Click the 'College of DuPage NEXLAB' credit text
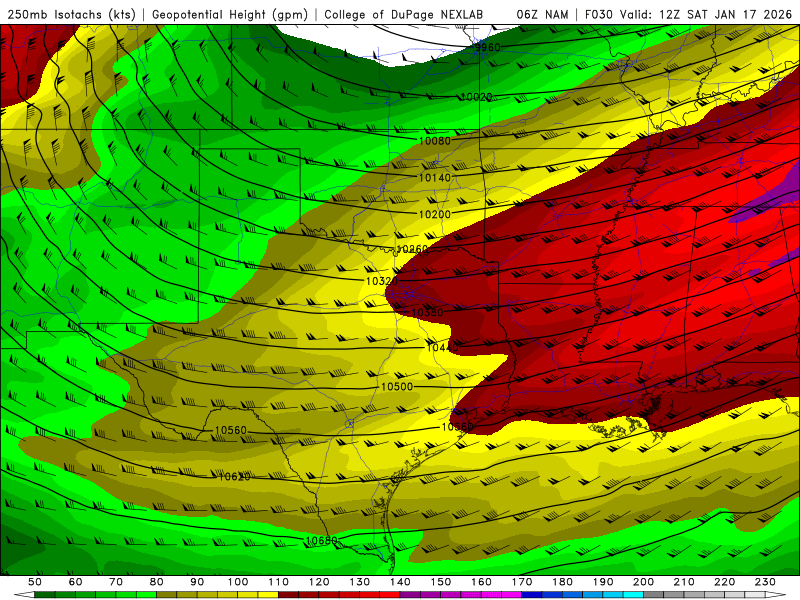The width and height of the screenshot is (800, 600). coord(404,15)
